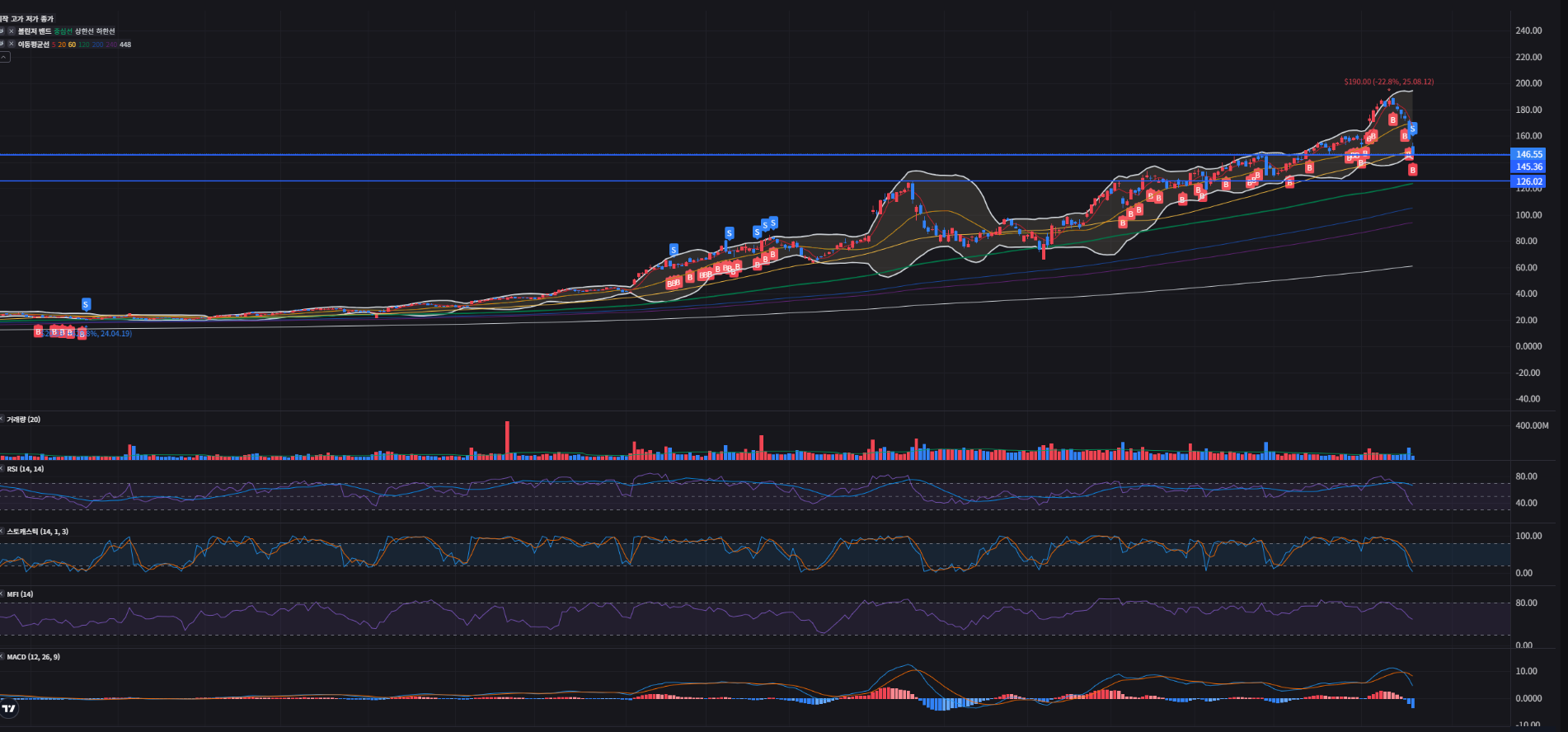Click the 하한선 legend label
Screen dimensions: 1568x732
(106, 31)
